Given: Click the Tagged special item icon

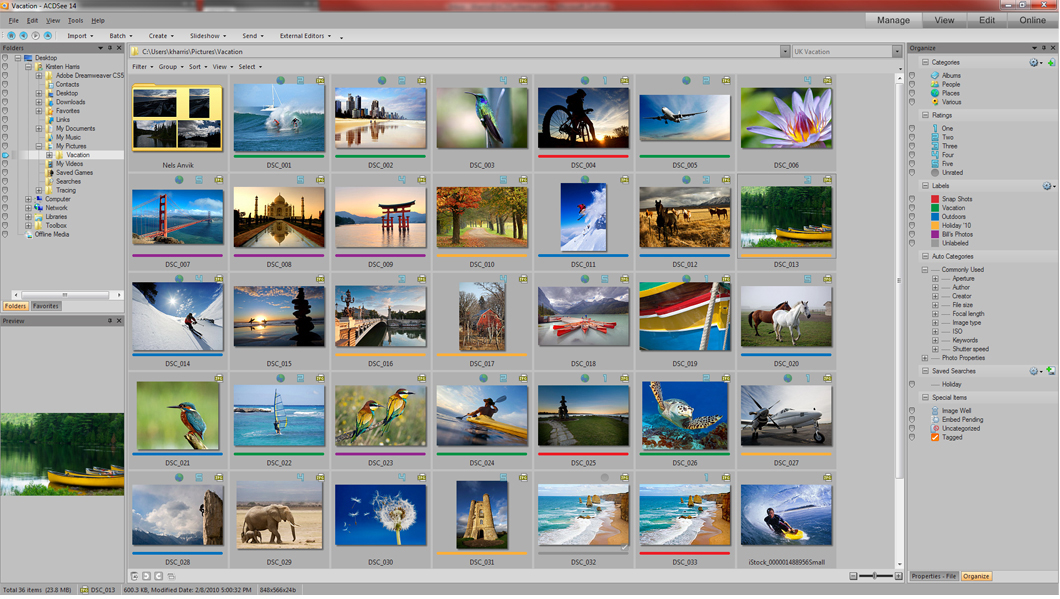Looking at the screenshot, I should click(936, 437).
